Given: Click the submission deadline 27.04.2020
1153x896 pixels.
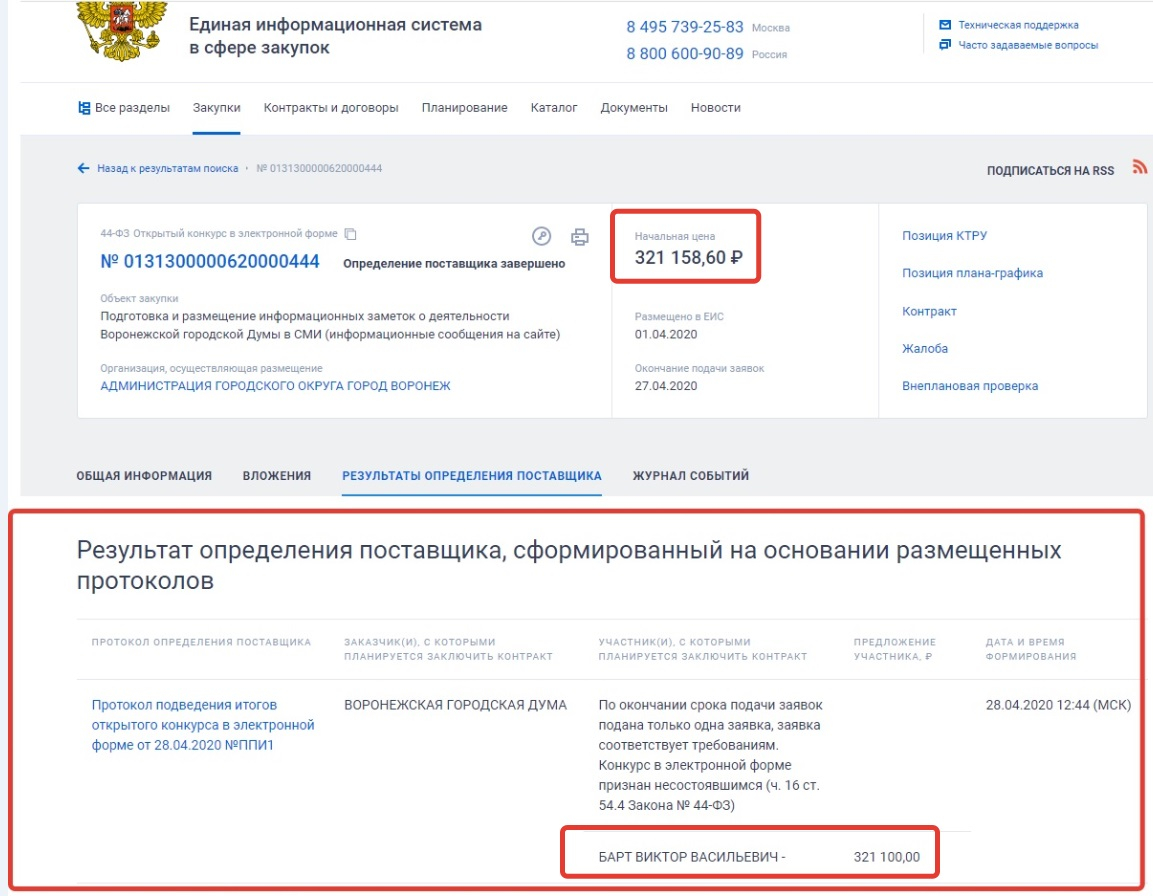Looking at the screenshot, I should click(x=665, y=385).
